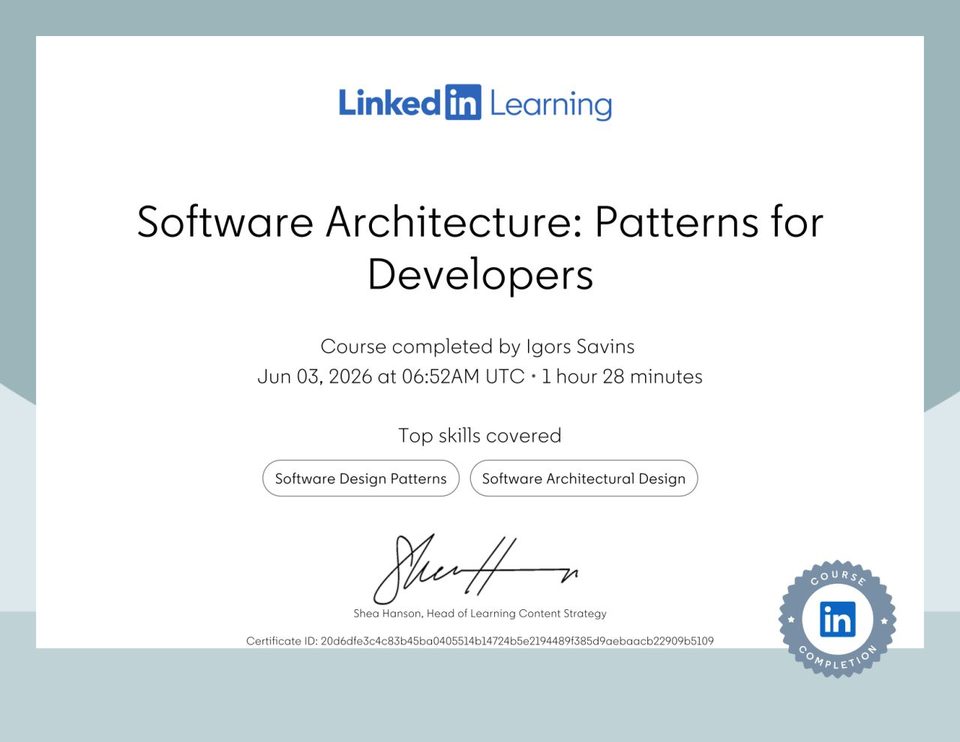Image resolution: width=960 pixels, height=742 pixels.
Task: Click the Shea Hanson, Head of Learning Content Strategy caption
Action: (x=480, y=613)
